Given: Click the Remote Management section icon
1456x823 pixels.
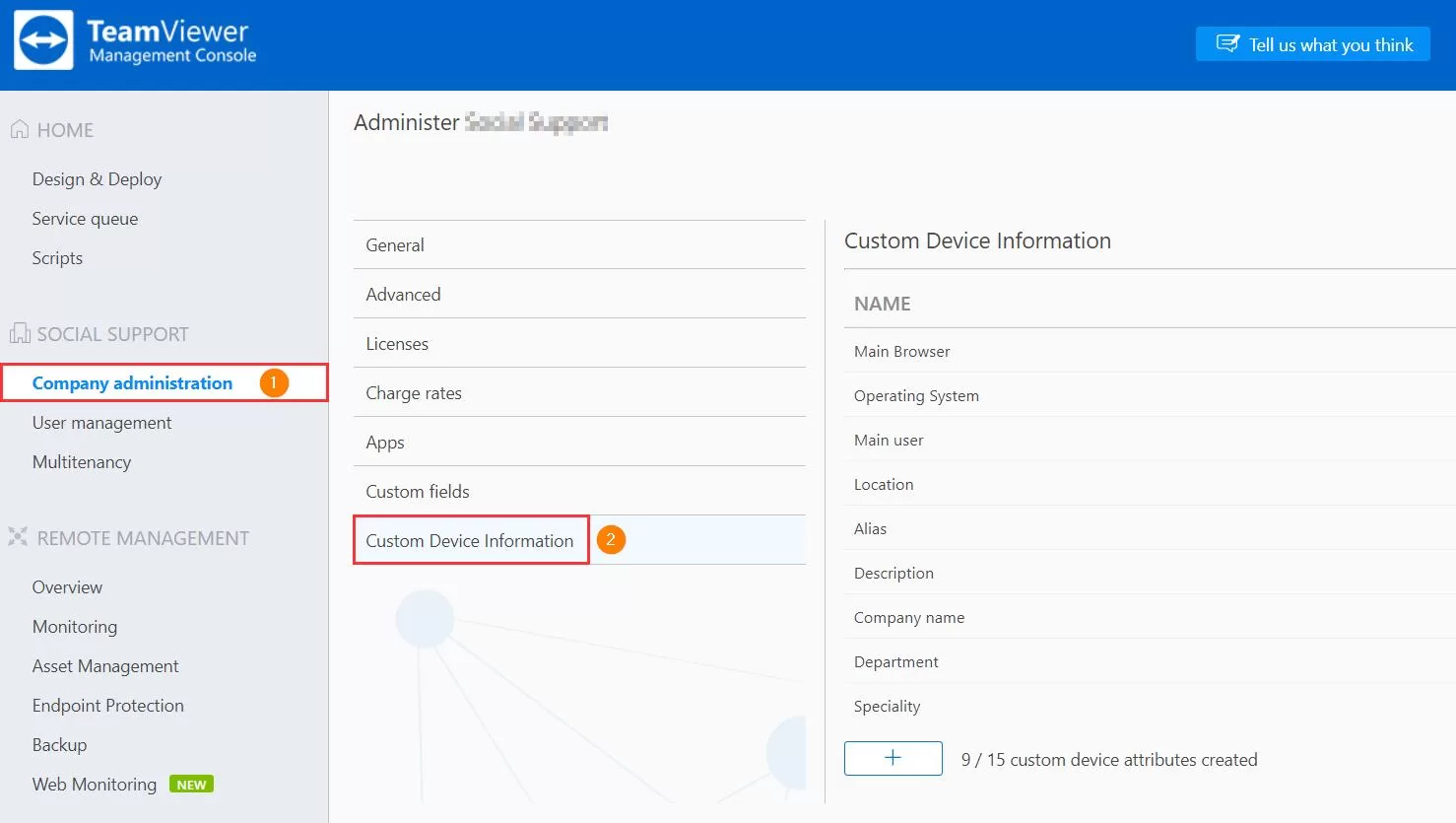Looking at the screenshot, I should 18,537.
